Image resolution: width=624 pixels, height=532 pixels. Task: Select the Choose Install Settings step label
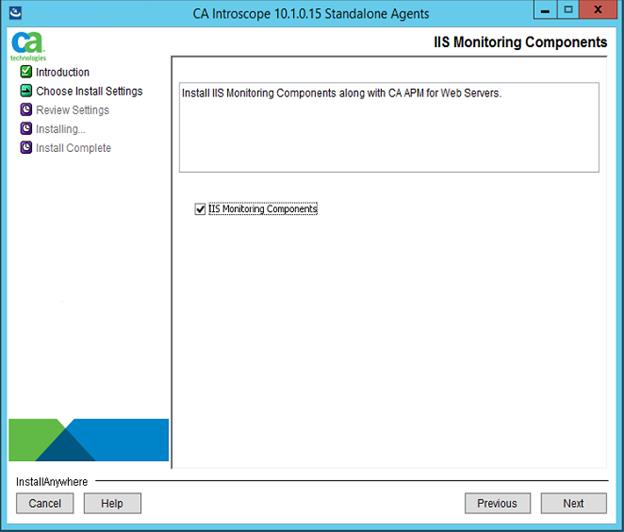tap(89, 91)
